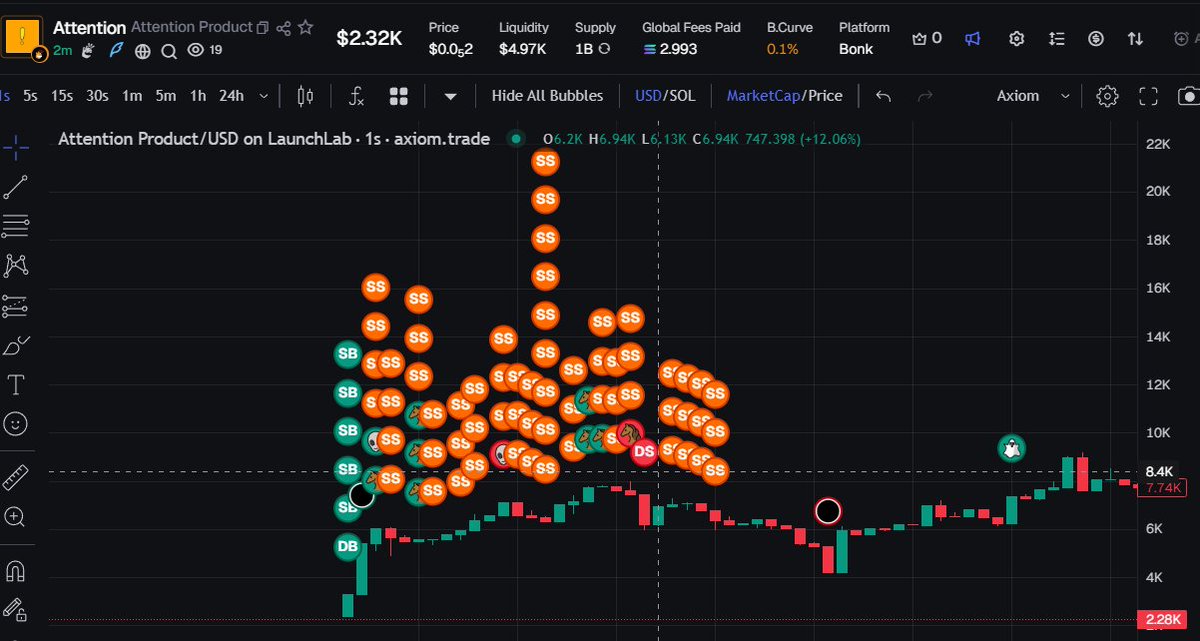Click the circled dollar icon in header
Image resolution: width=1200 pixels, height=641 pixels.
[1096, 38]
